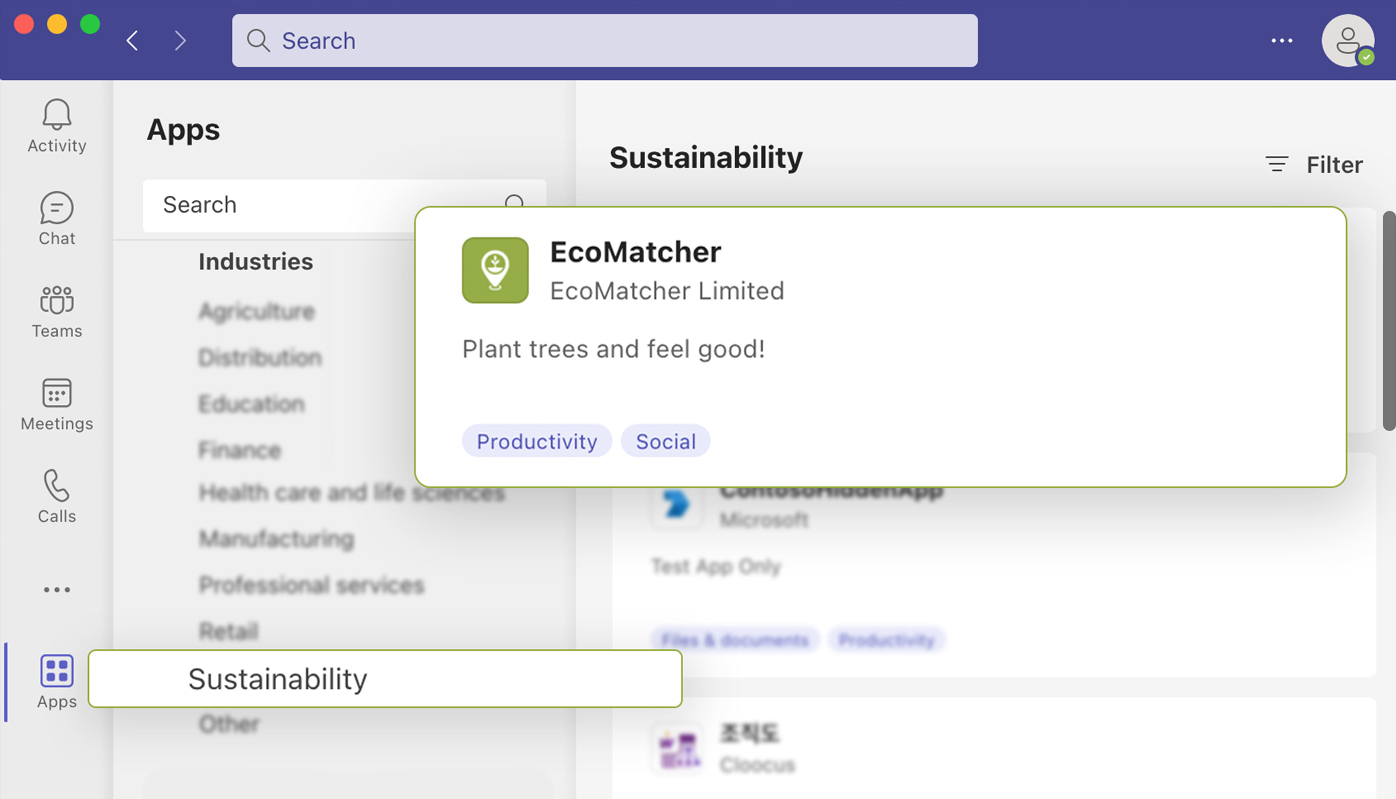Click inside the Apps search field

(x=300, y=205)
